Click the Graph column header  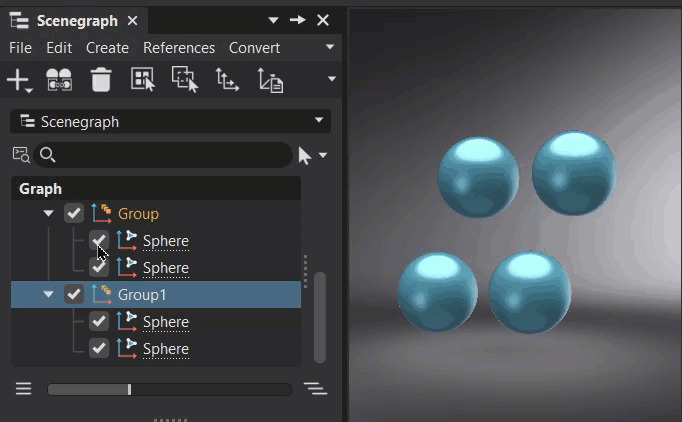tap(156, 189)
